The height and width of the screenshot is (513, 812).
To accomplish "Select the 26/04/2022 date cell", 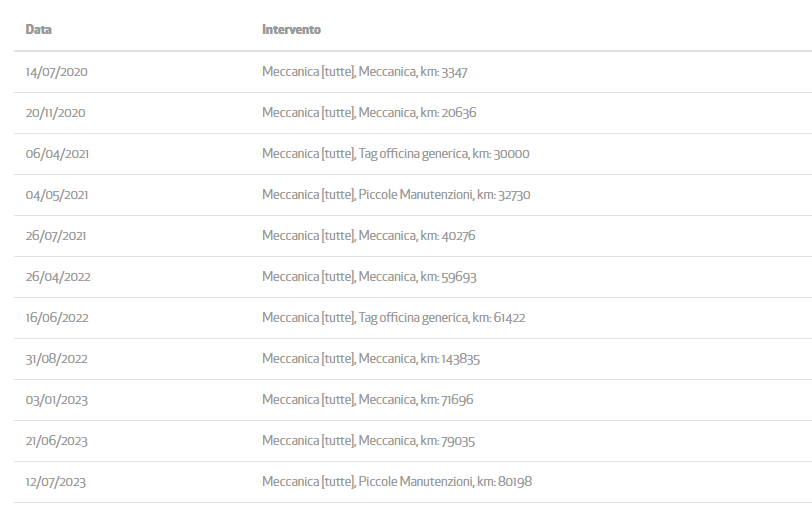I will (x=58, y=277).
